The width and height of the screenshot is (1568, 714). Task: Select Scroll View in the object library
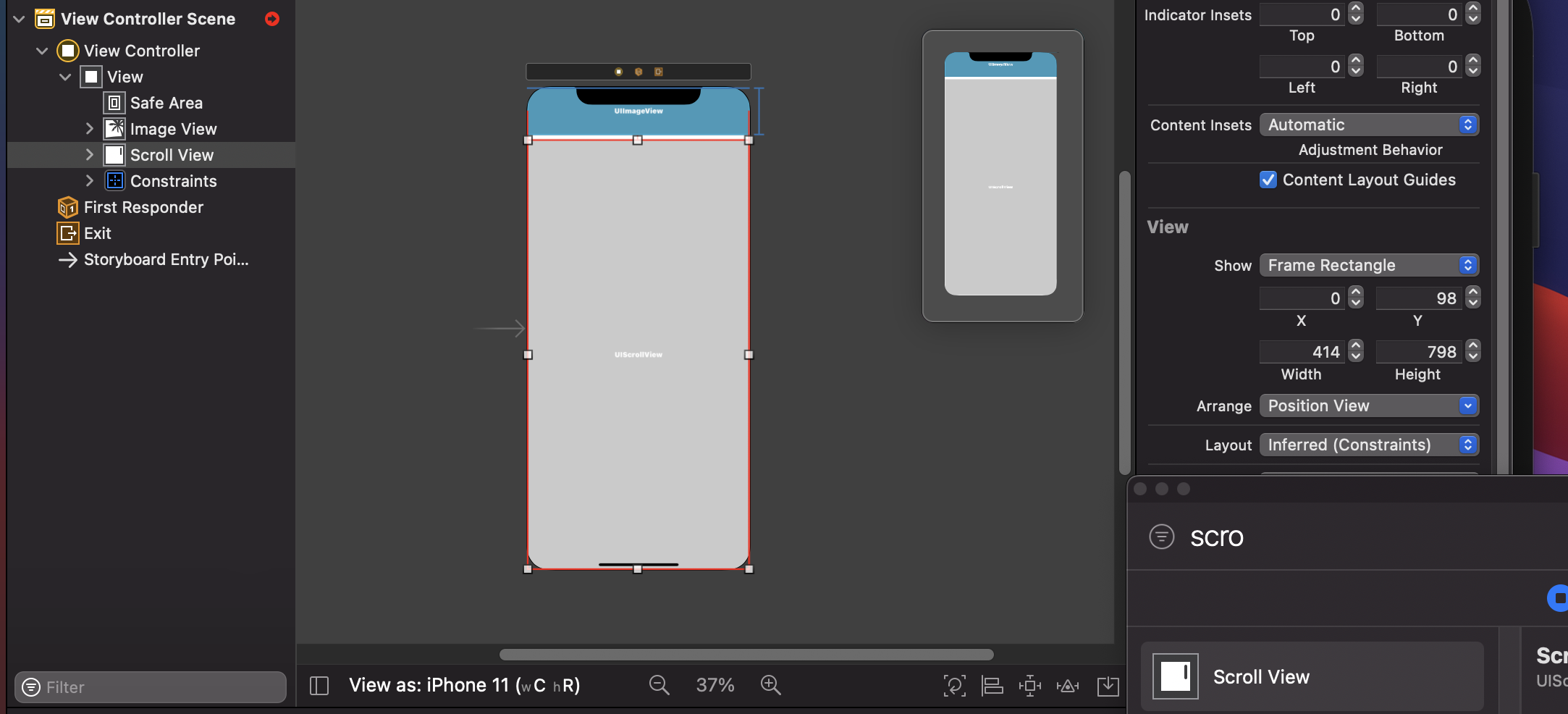click(x=1312, y=676)
